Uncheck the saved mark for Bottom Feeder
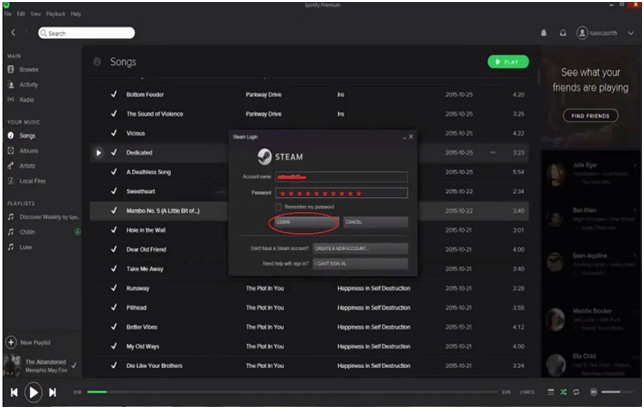The width and height of the screenshot is (644, 409). pyautogui.click(x=113, y=95)
